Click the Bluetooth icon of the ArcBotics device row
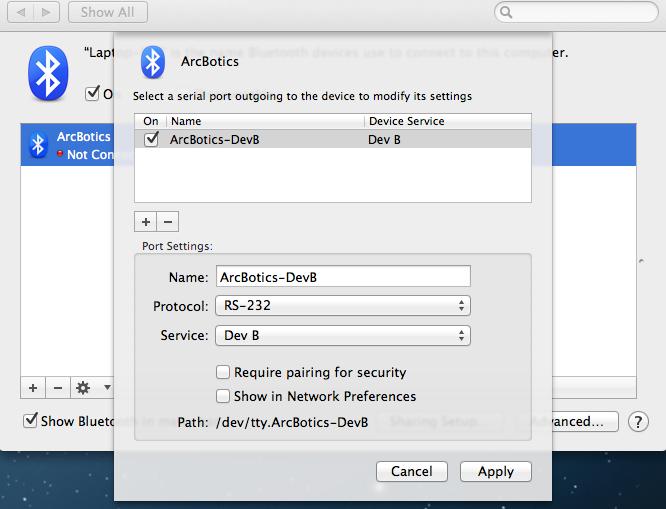The height and width of the screenshot is (509, 666). click(x=38, y=145)
